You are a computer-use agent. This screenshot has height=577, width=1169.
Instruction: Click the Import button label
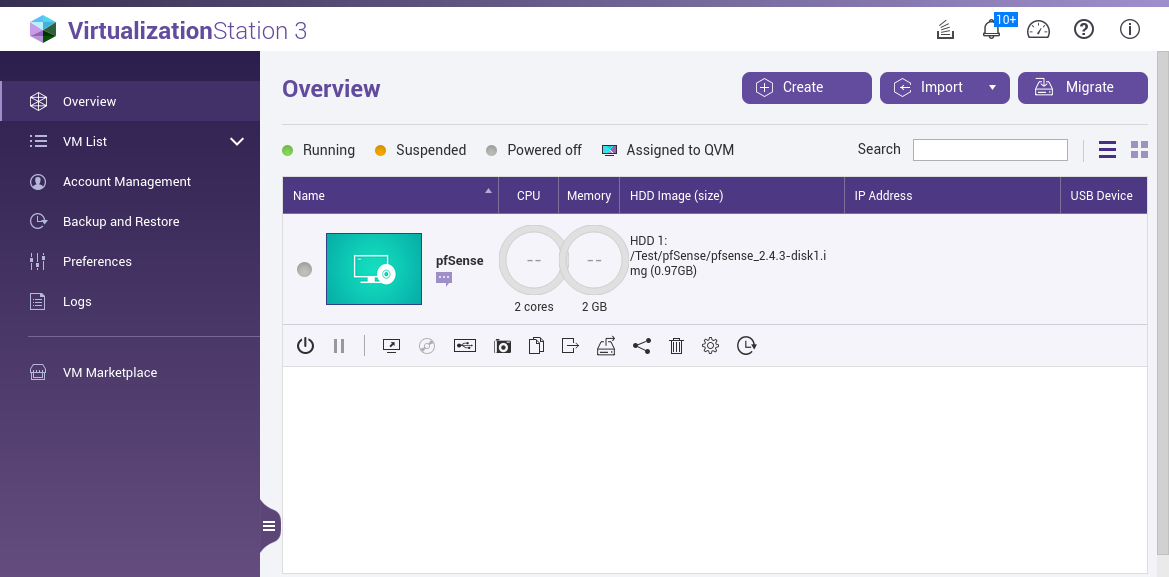coord(942,87)
